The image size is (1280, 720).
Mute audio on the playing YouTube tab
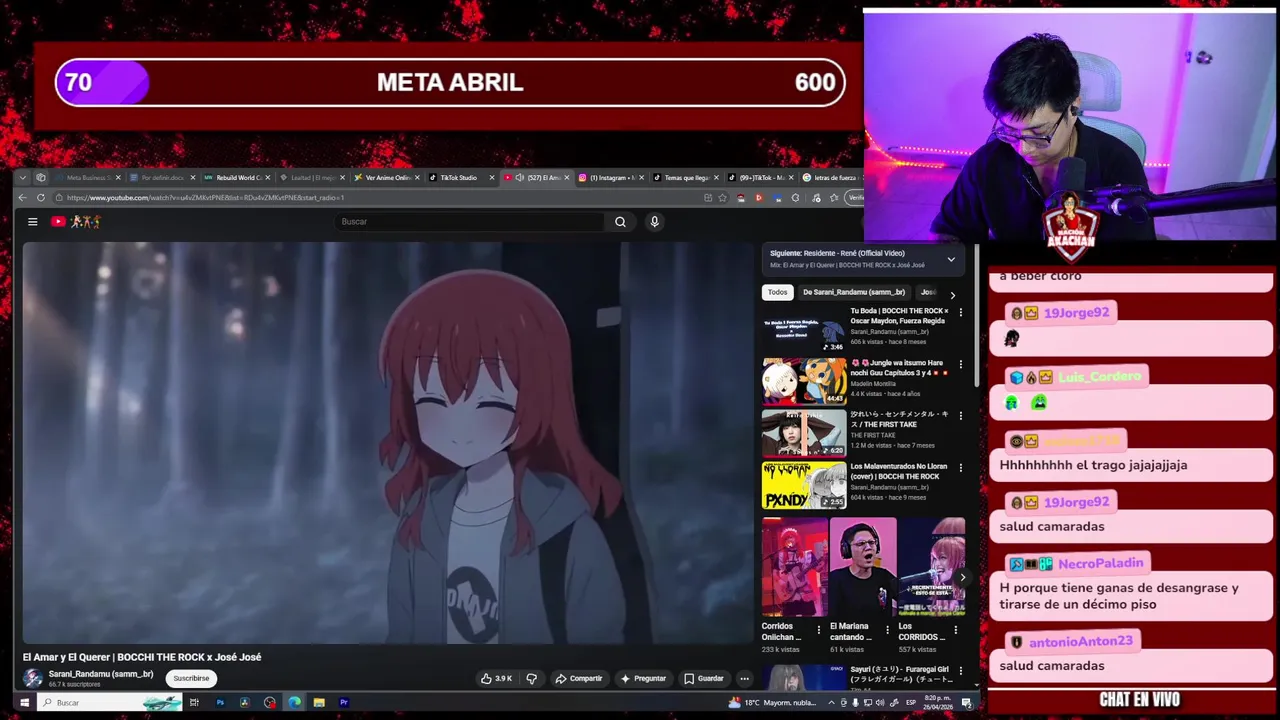click(x=520, y=178)
